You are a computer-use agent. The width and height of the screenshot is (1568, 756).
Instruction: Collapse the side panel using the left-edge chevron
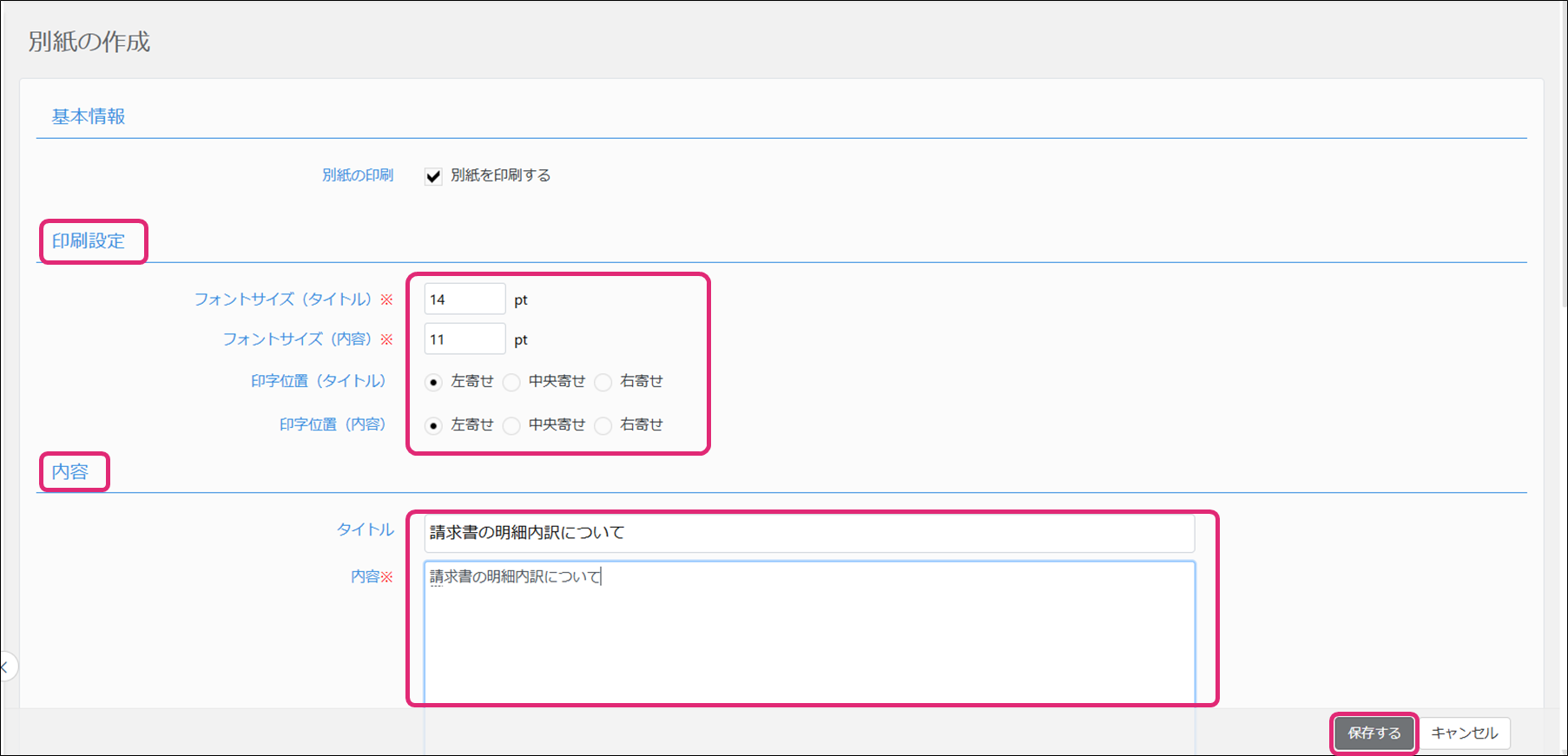pos(5,667)
